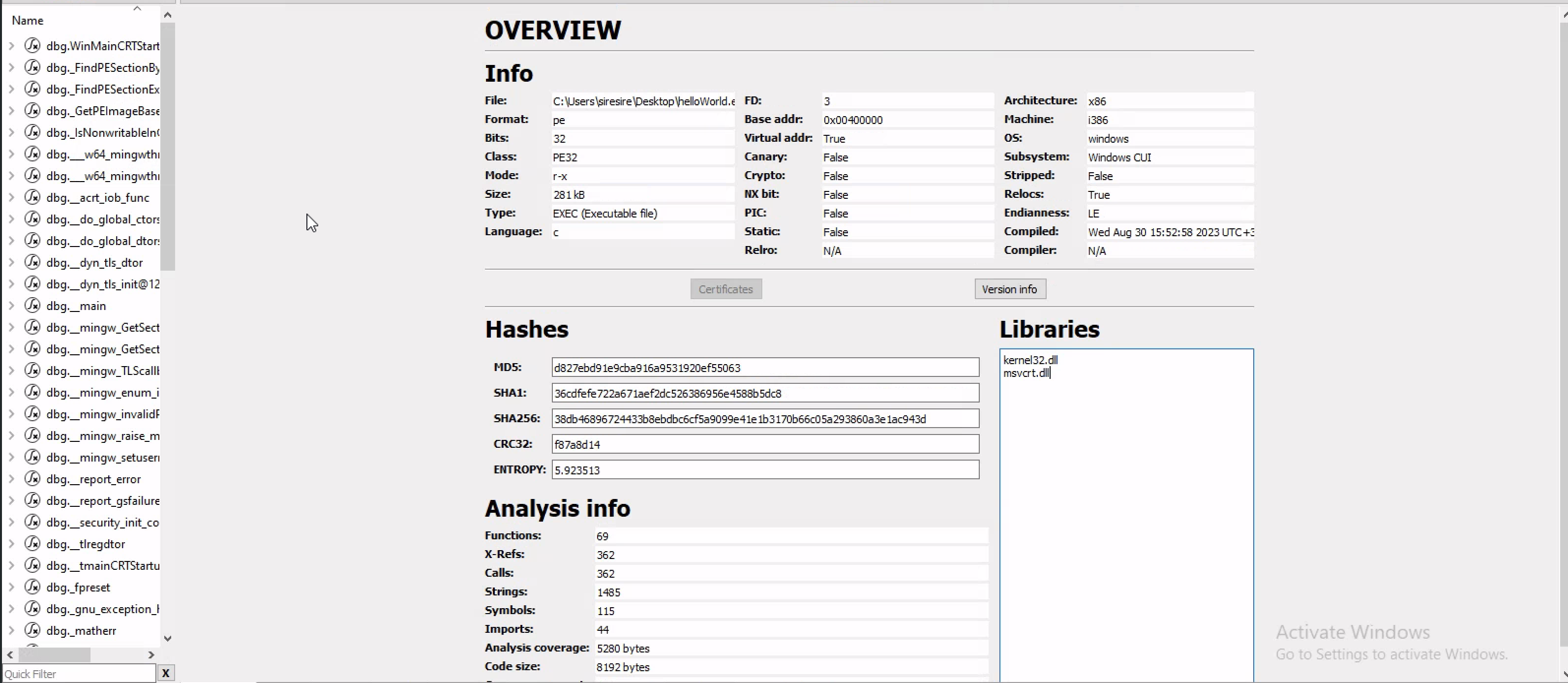Expand the dbg.__tlregdtor node
Screen dimensions: 1568x683
pyautogui.click(x=11, y=544)
